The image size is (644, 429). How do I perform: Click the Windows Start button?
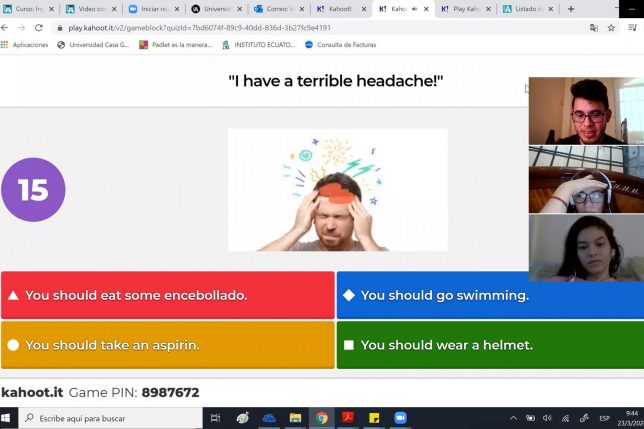point(9,418)
